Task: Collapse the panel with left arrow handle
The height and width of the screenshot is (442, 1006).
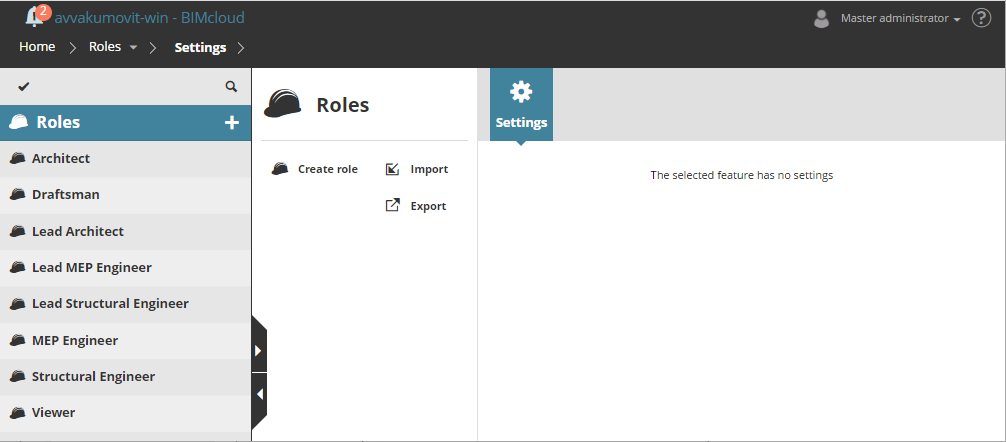Action: pyautogui.click(x=259, y=394)
